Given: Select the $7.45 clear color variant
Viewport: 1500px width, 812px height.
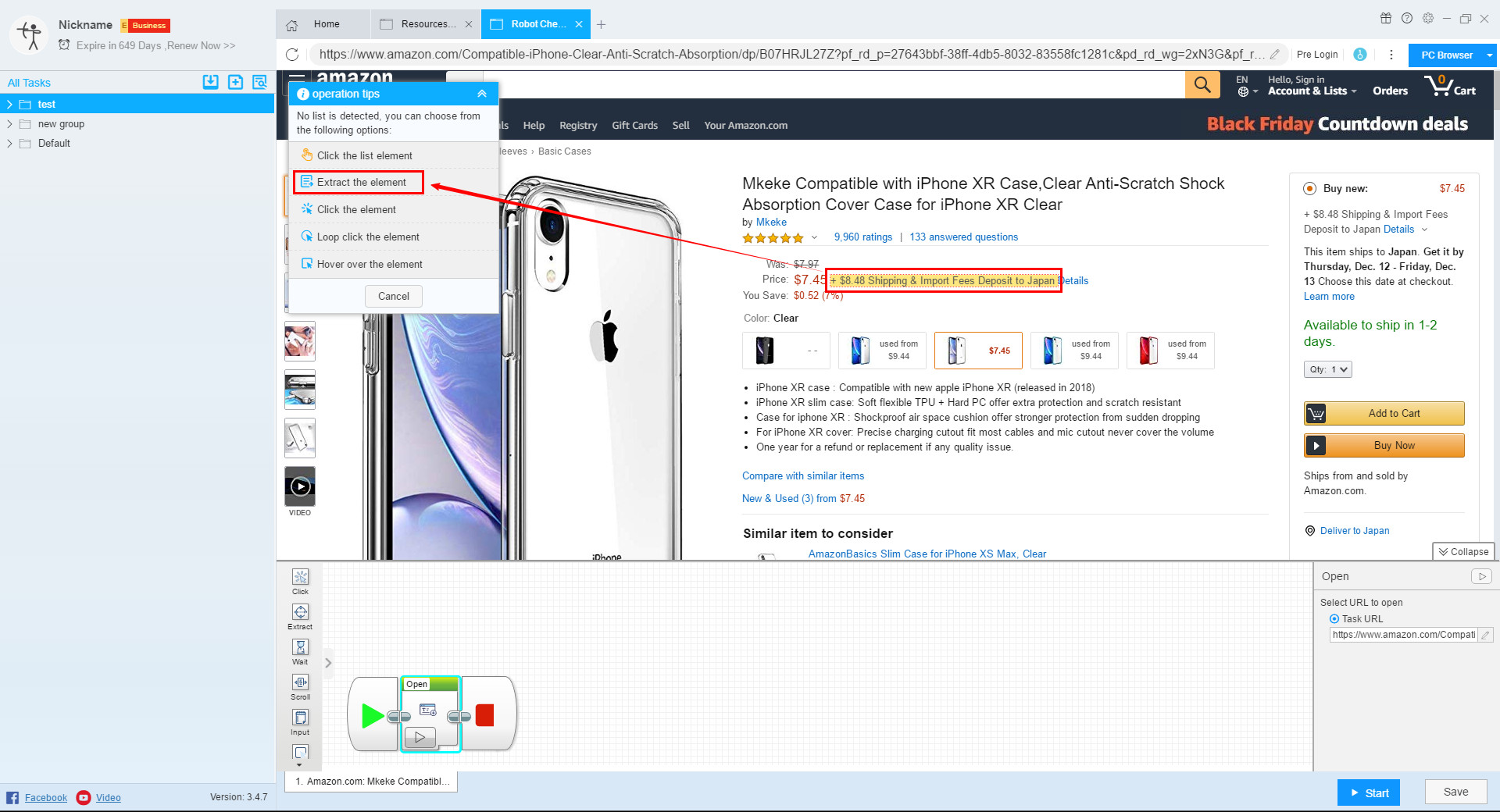Looking at the screenshot, I should (978, 350).
